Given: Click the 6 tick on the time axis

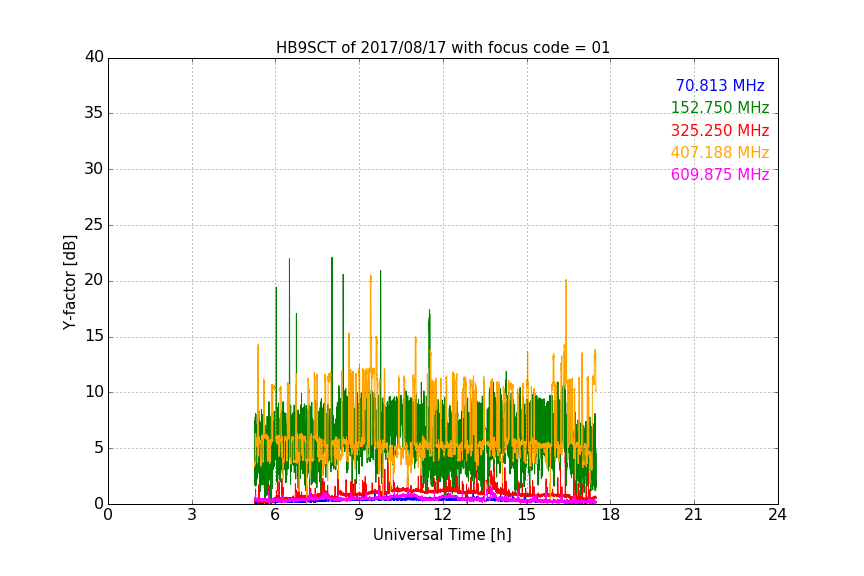Looking at the screenshot, I should (x=276, y=515).
